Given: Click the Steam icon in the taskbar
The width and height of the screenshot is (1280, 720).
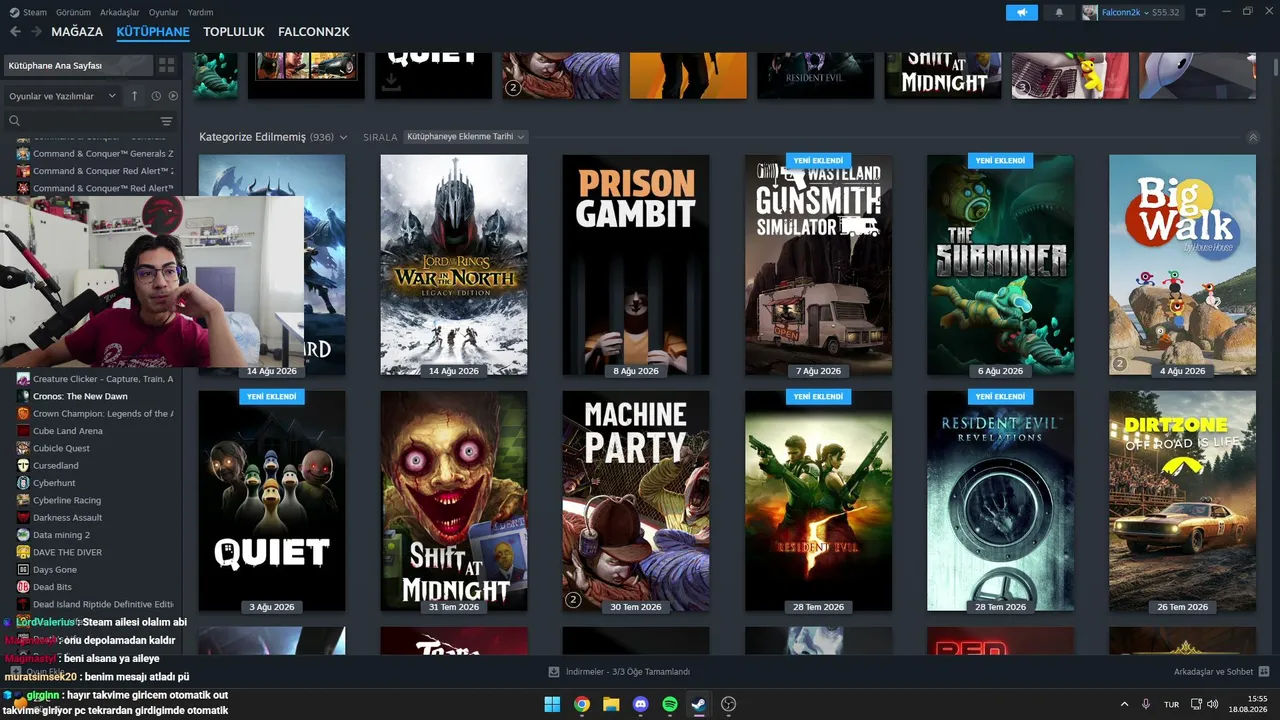Looking at the screenshot, I should (x=699, y=704).
